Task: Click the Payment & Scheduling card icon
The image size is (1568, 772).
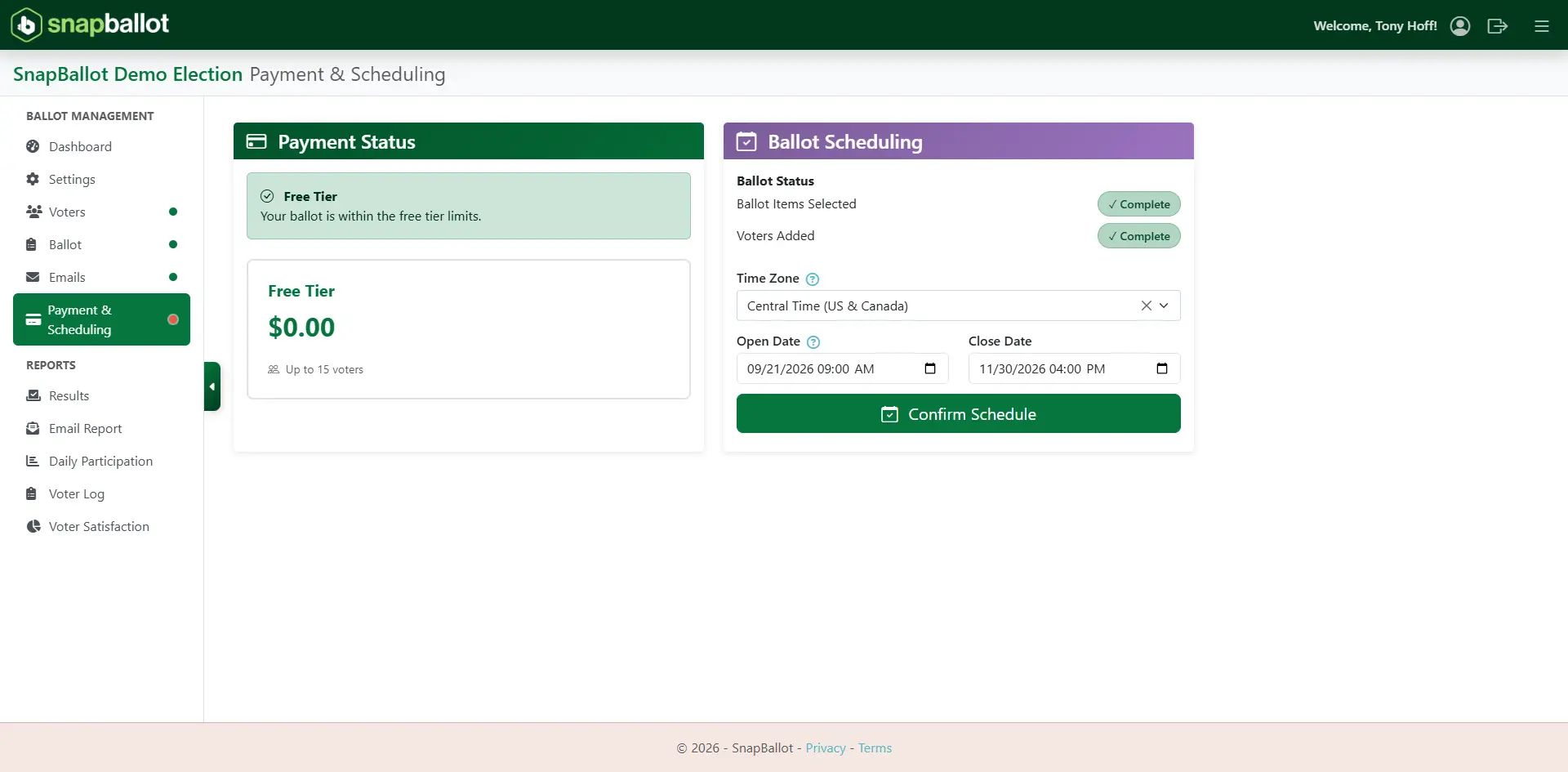Action: coord(33,319)
